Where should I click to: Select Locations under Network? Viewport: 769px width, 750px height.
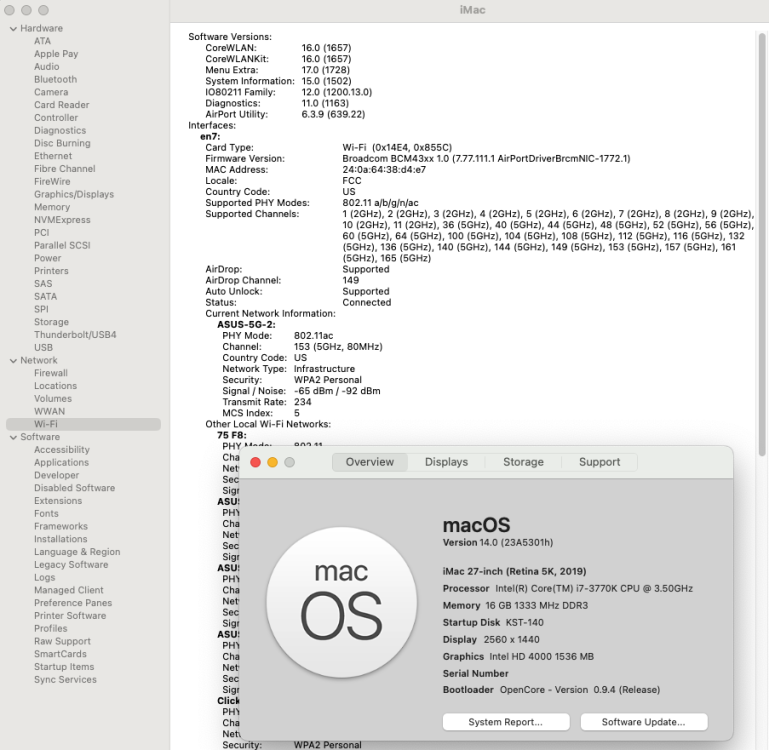click(55, 386)
